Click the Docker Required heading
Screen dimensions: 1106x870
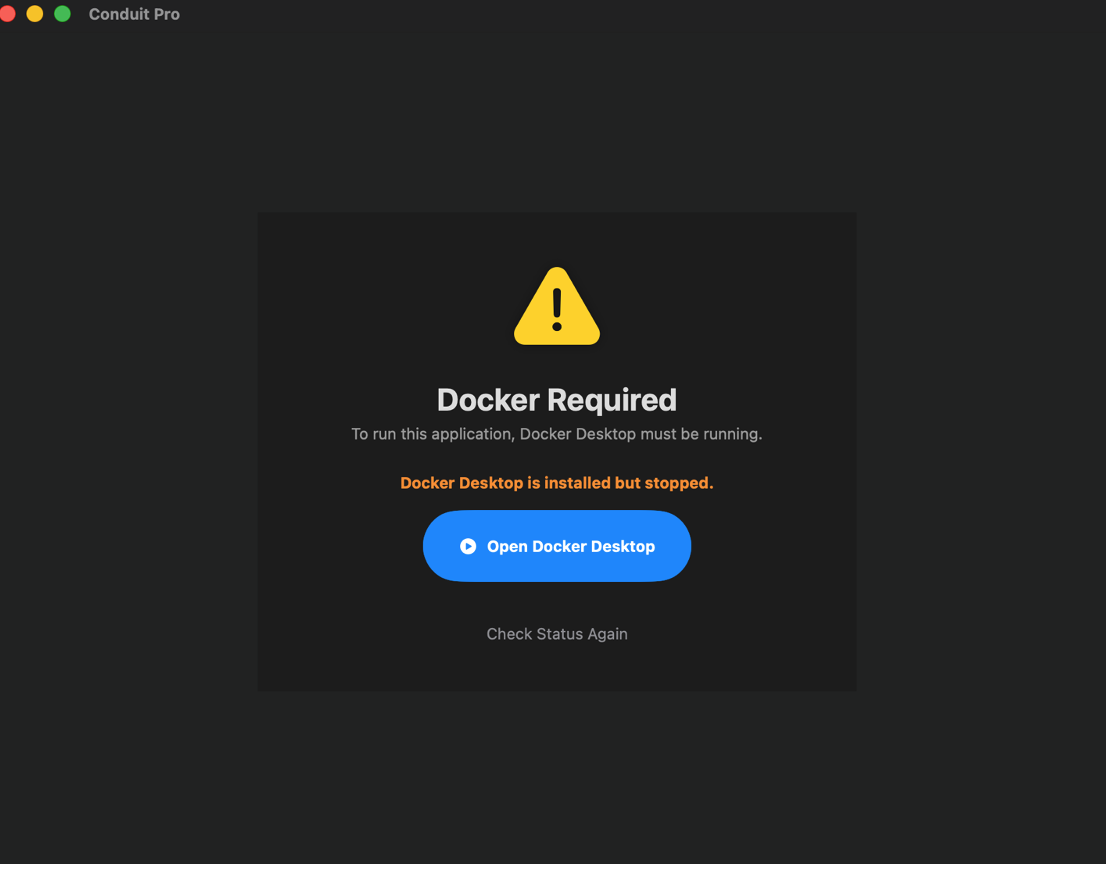coord(556,400)
